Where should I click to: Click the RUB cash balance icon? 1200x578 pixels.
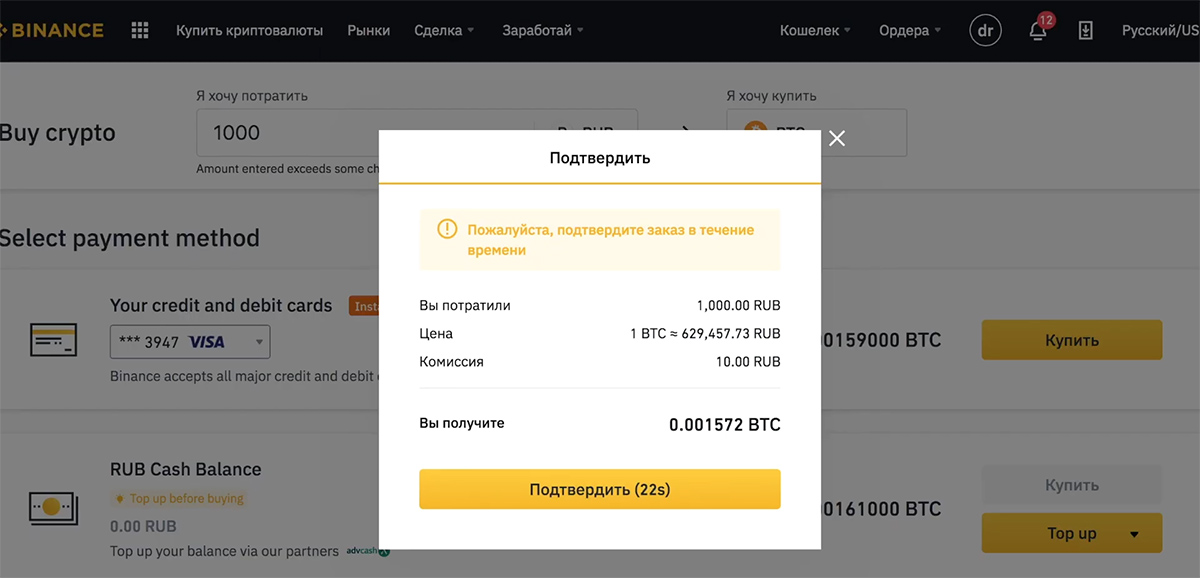coord(53,507)
